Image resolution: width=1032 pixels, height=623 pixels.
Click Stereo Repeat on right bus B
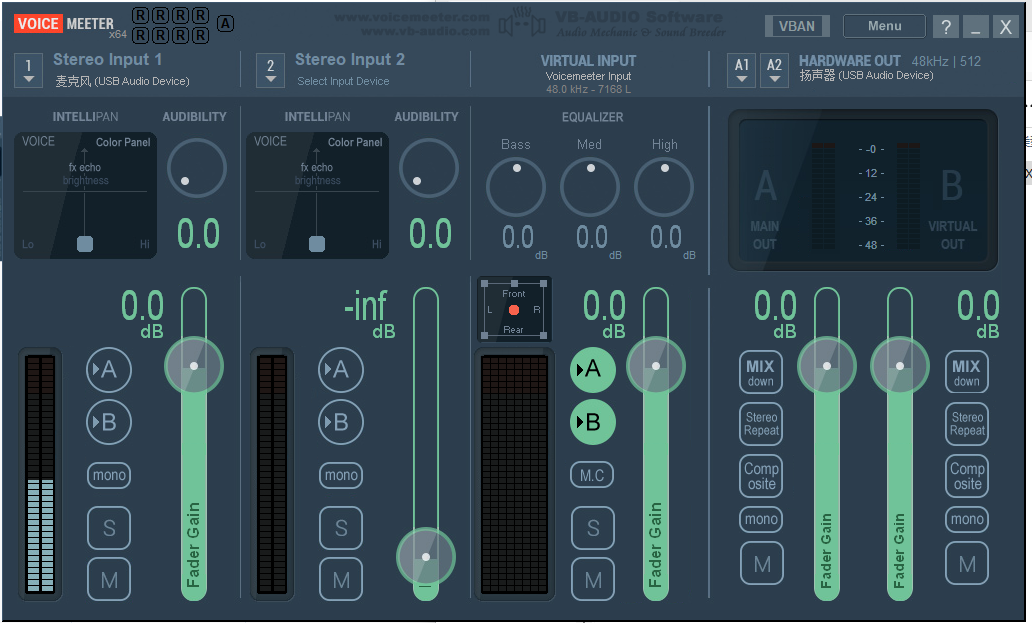(967, 424)
